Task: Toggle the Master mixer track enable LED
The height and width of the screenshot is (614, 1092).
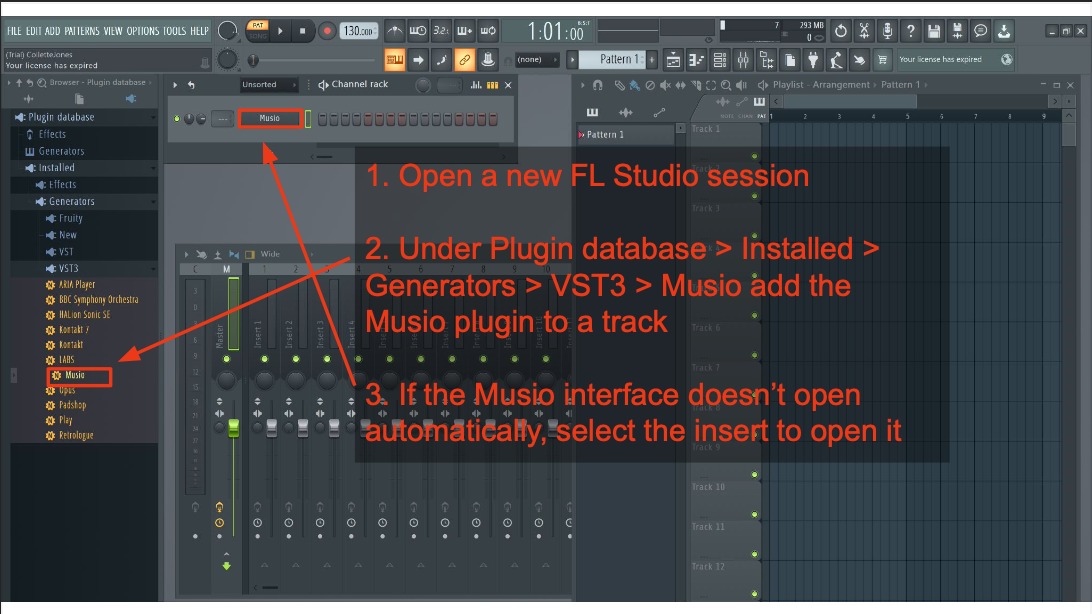Action: click(226, 359)
